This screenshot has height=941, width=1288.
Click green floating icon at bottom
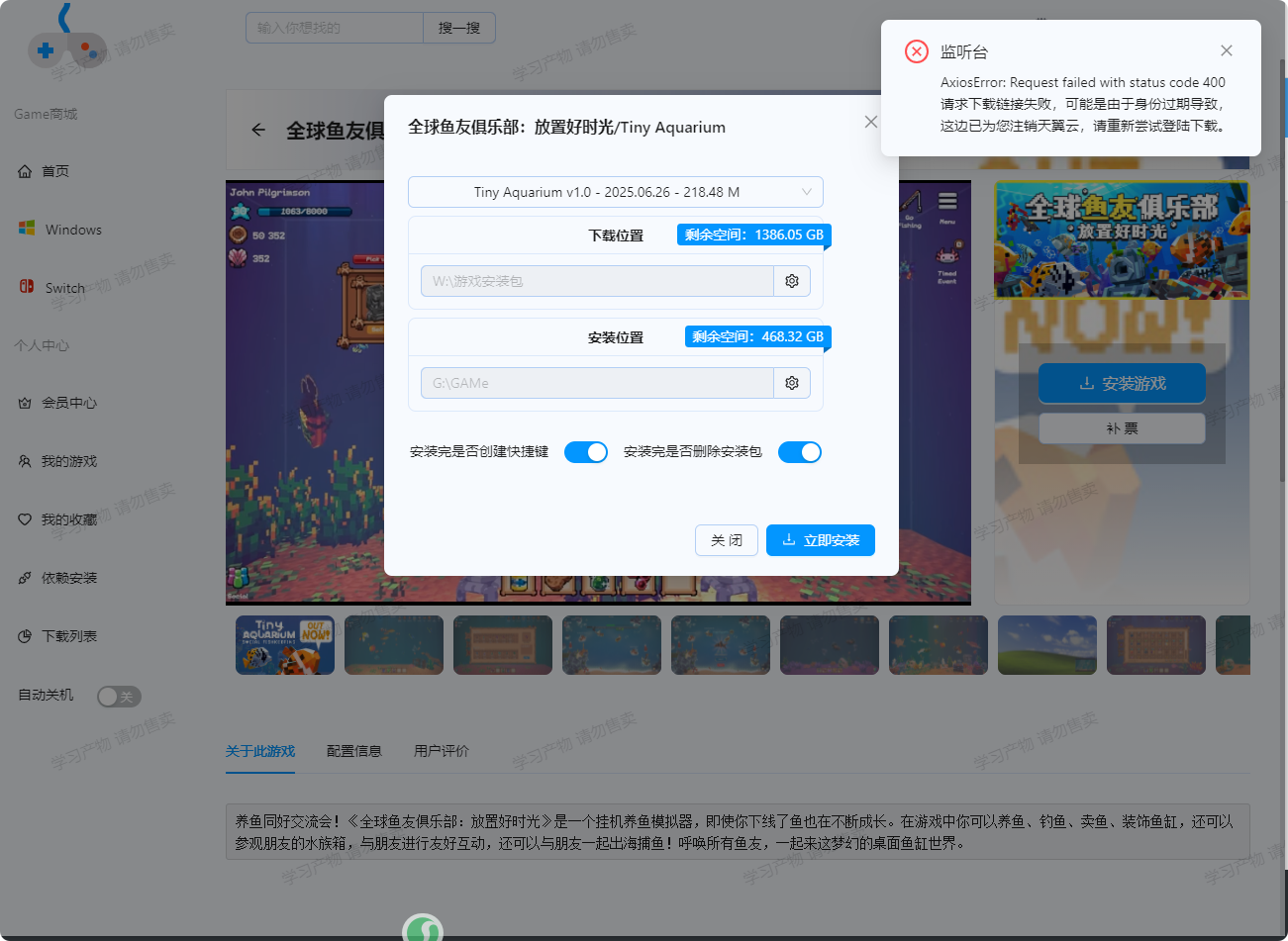(x=423, y=928)
